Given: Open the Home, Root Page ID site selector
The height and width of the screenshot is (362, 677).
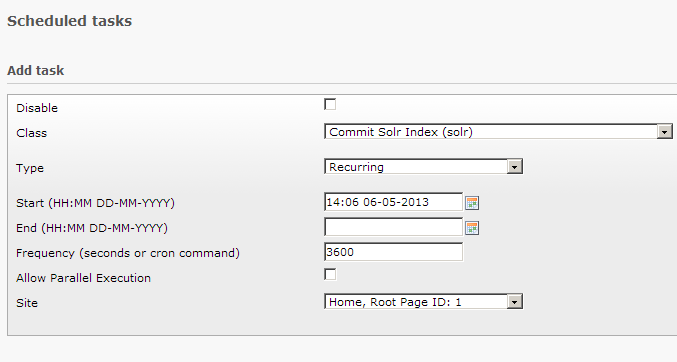Looking at the screenshot, I should click(x=423, y=302).
